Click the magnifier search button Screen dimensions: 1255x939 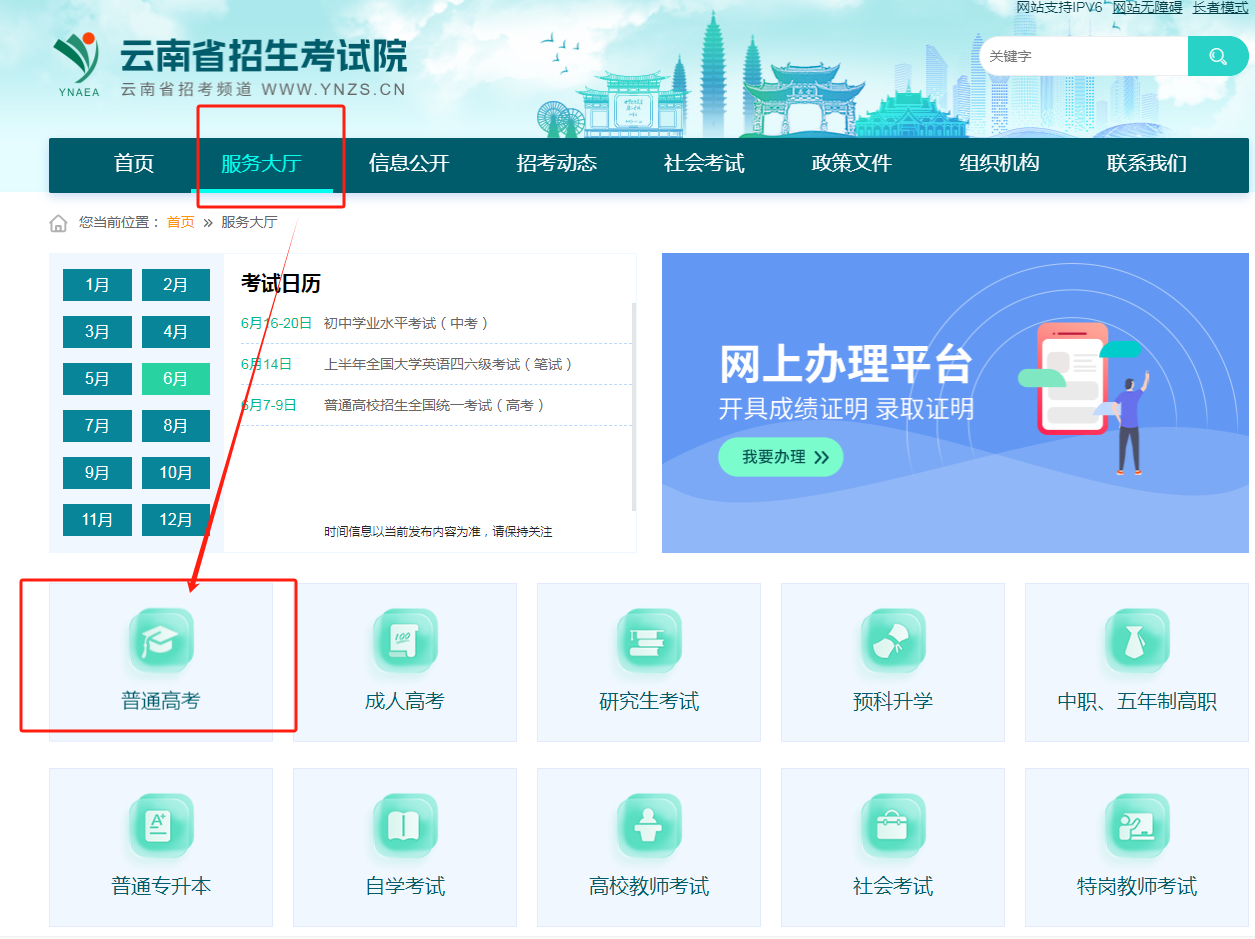click(1218, 56)
